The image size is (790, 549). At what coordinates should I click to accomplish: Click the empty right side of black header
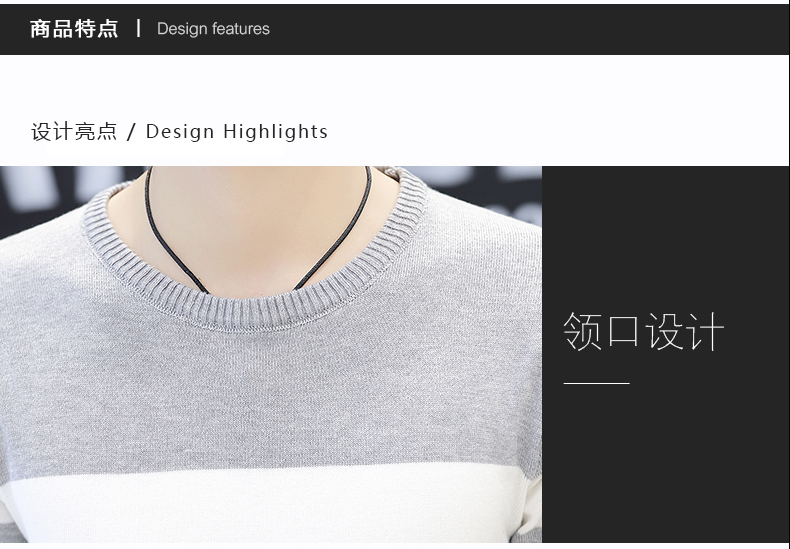coord(550,29)
